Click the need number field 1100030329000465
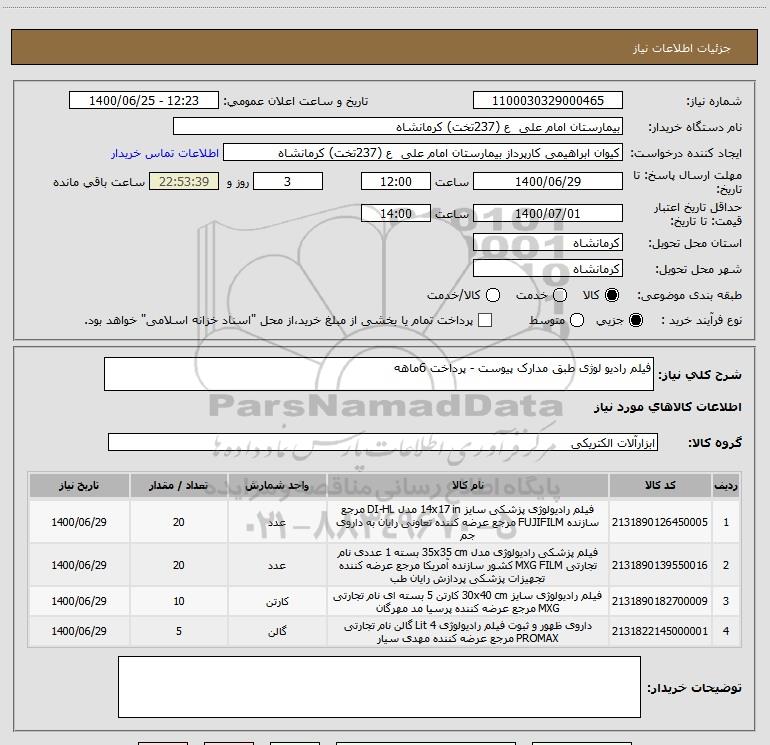This screenshot has height=745, width=770. 548,101
